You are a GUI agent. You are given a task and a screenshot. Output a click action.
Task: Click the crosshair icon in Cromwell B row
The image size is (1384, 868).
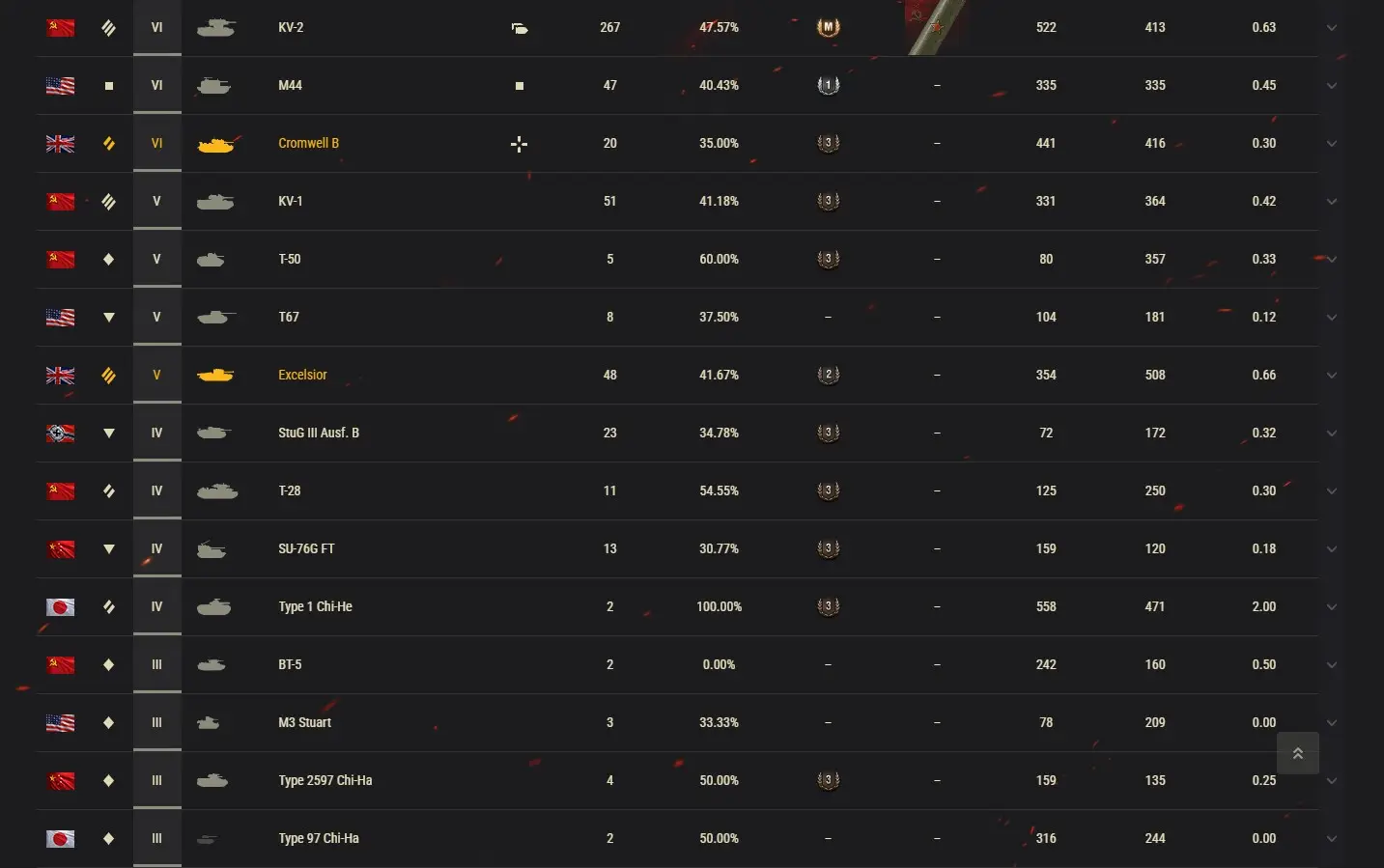pyautogui.click(x=519, y=144)
